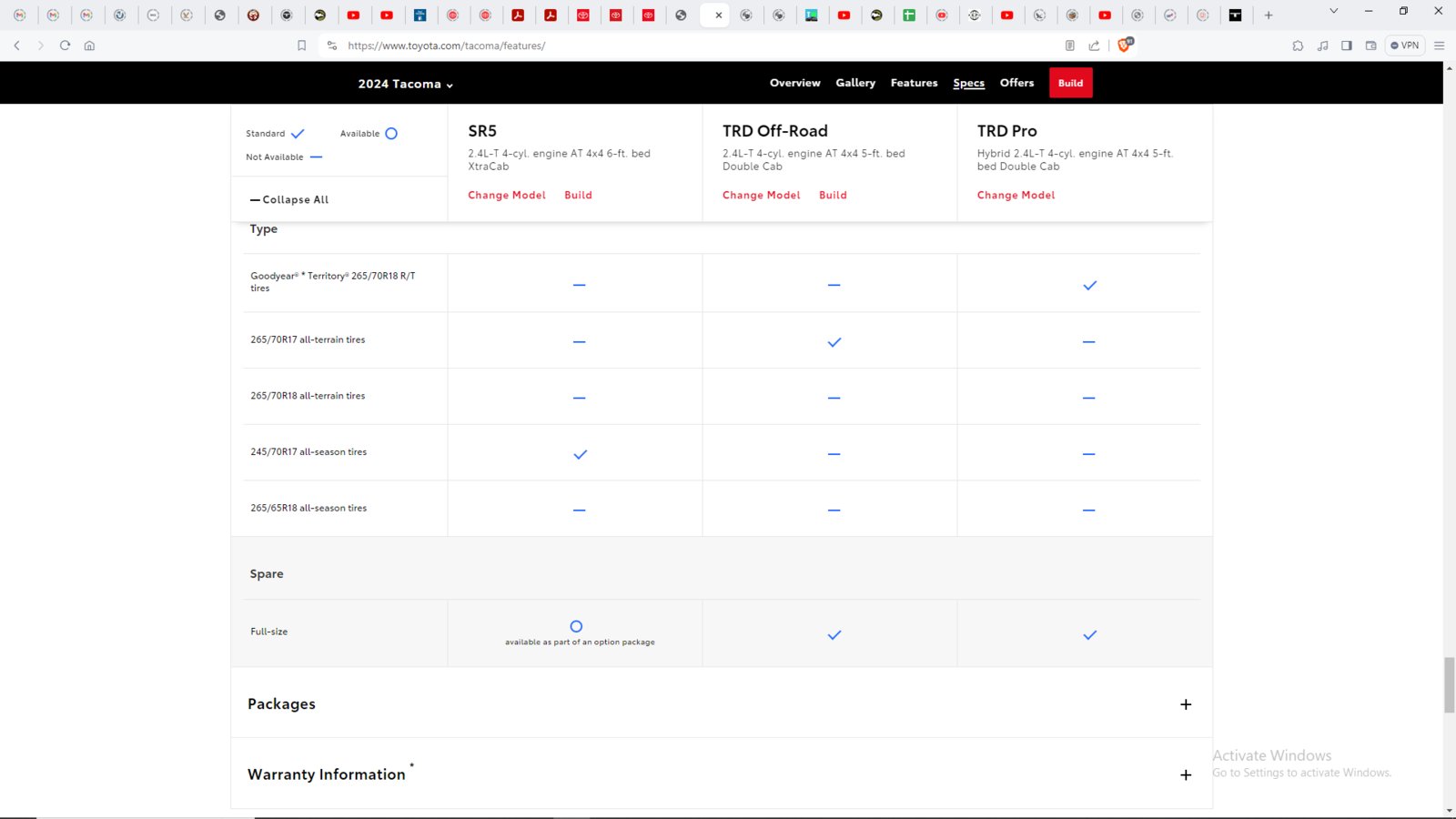Collapse All feature sections
The image size is (1456, 819).
point(289,199)
